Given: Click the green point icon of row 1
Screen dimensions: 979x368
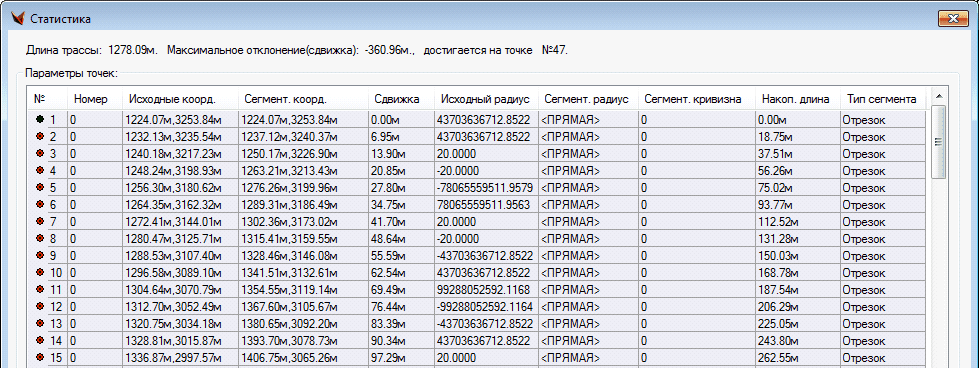Looking at the screenshot, I should point(40,119).
